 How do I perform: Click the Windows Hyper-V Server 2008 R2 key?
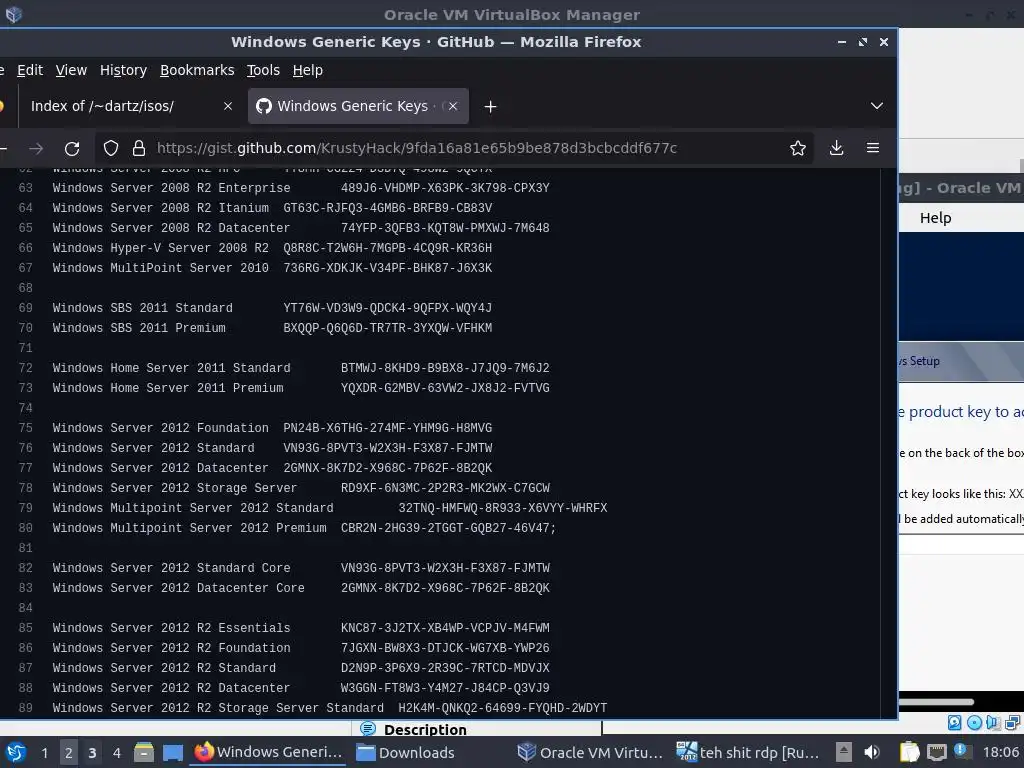click(x=387, y=248)
